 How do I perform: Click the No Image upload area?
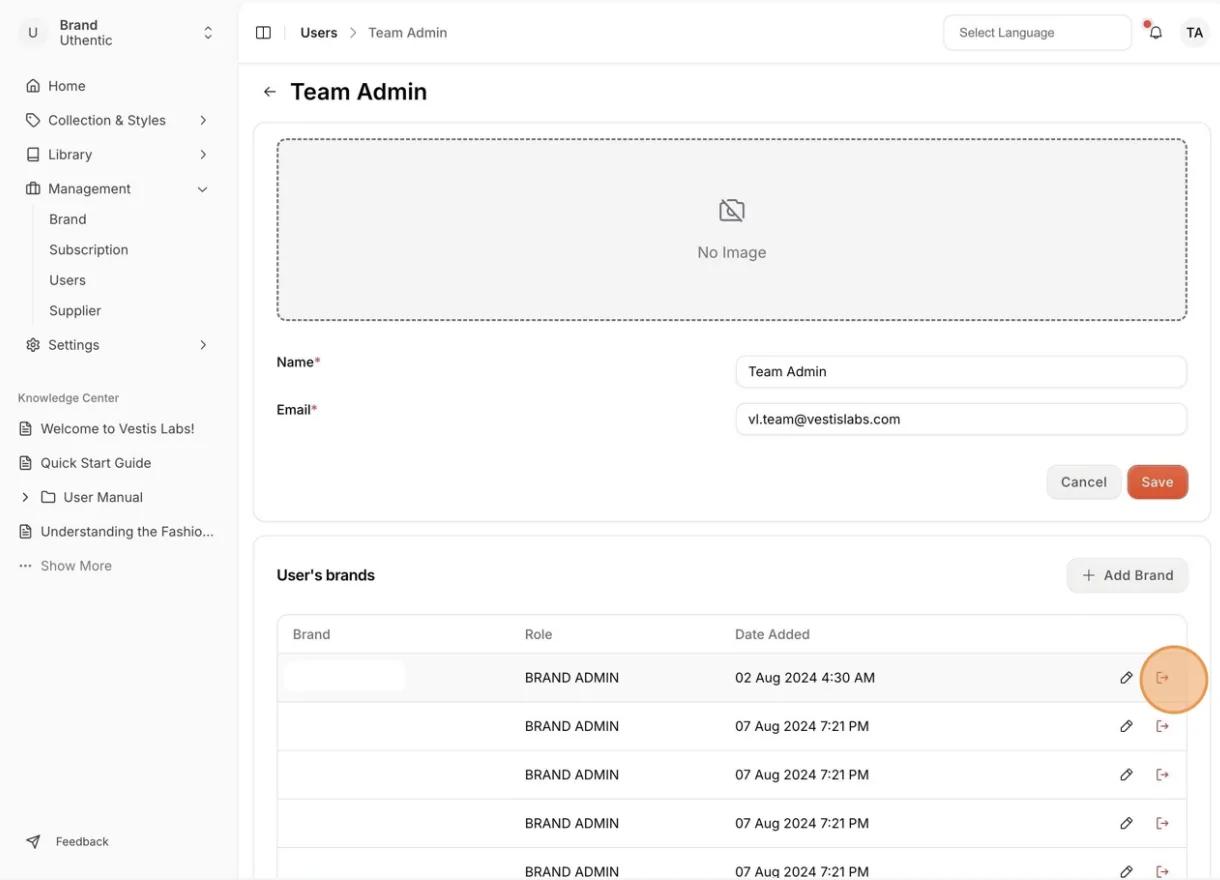click(732, 230)
